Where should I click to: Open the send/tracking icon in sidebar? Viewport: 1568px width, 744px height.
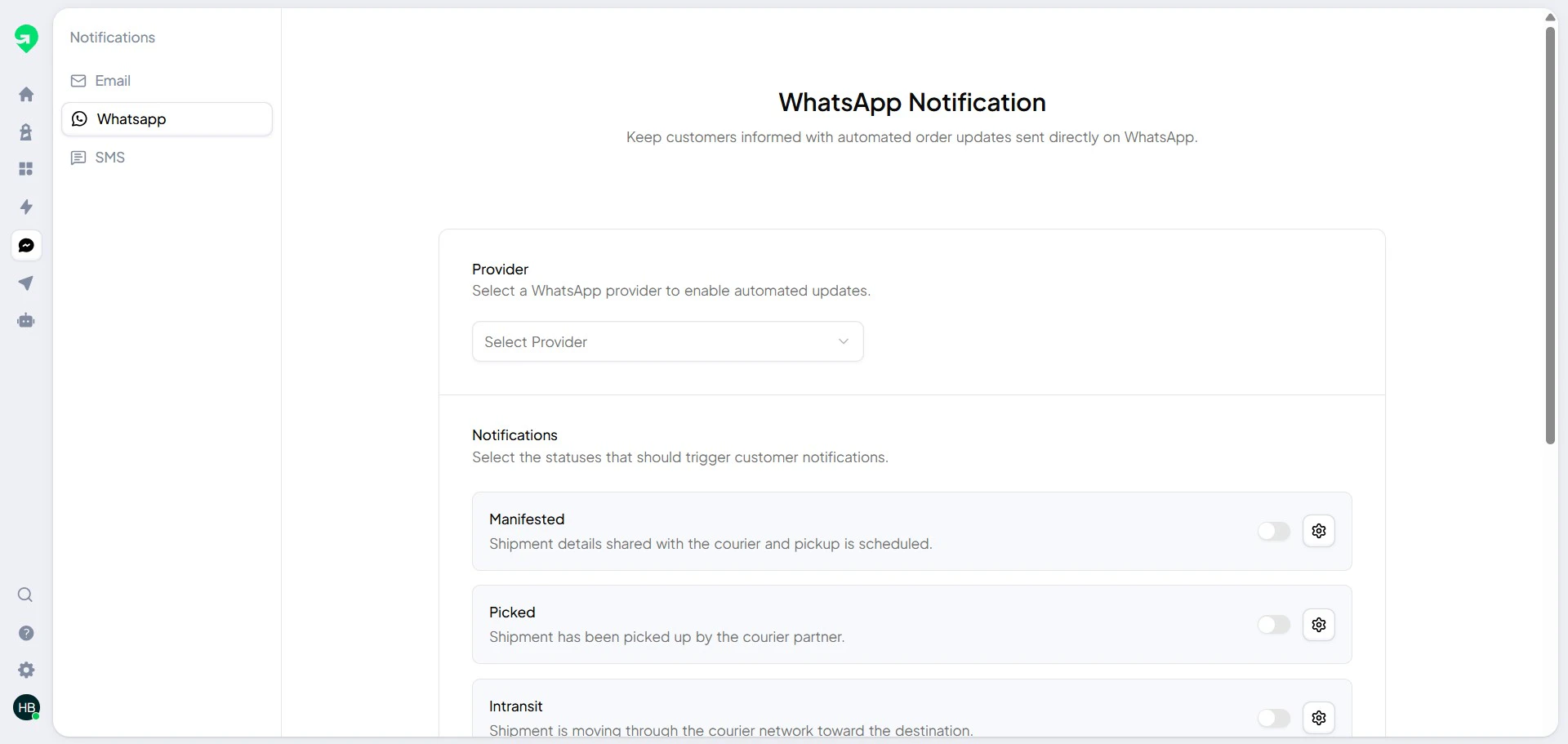(x=26, y=283)
